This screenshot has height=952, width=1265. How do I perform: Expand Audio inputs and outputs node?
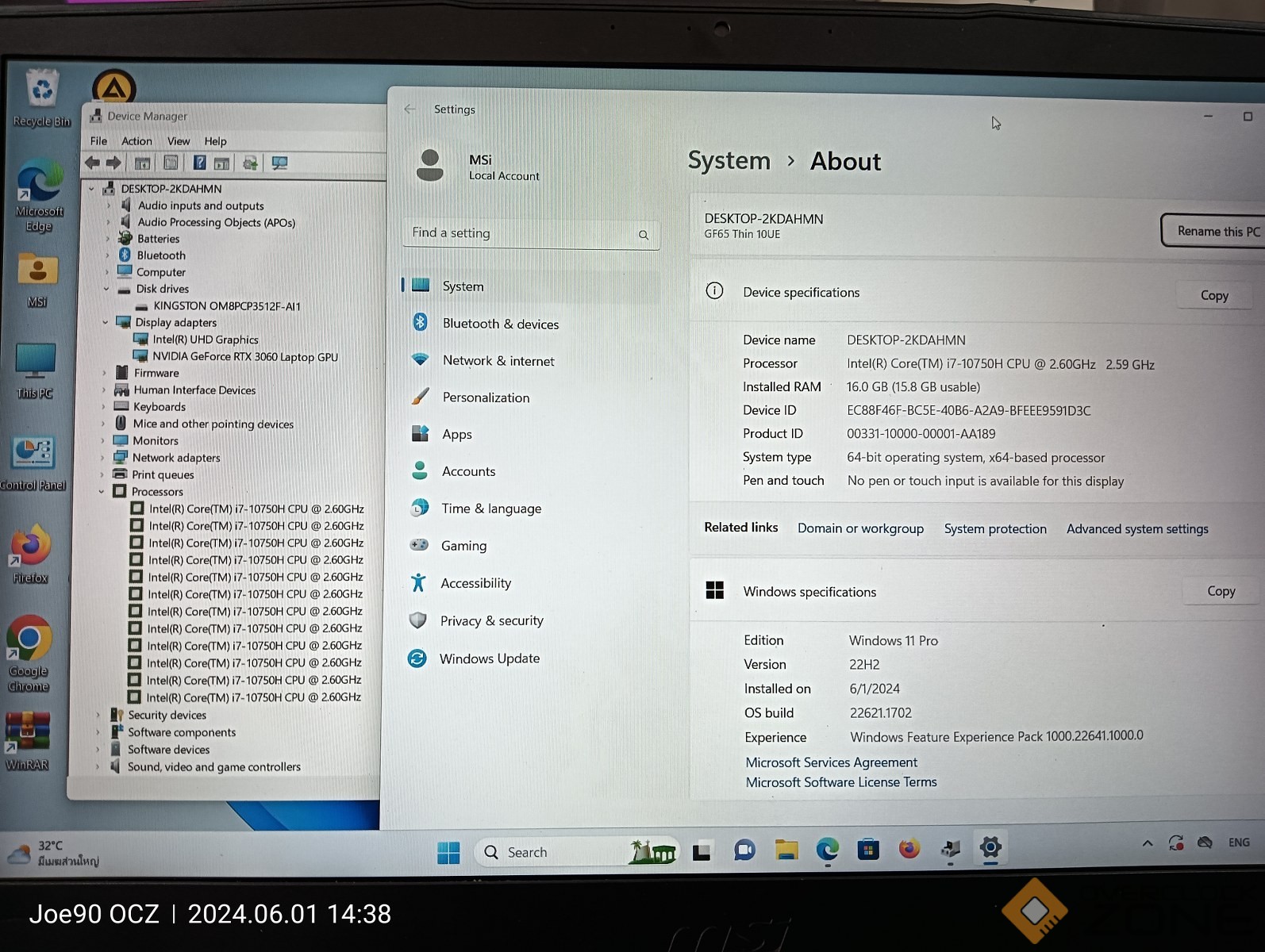(x=109, y=205)
